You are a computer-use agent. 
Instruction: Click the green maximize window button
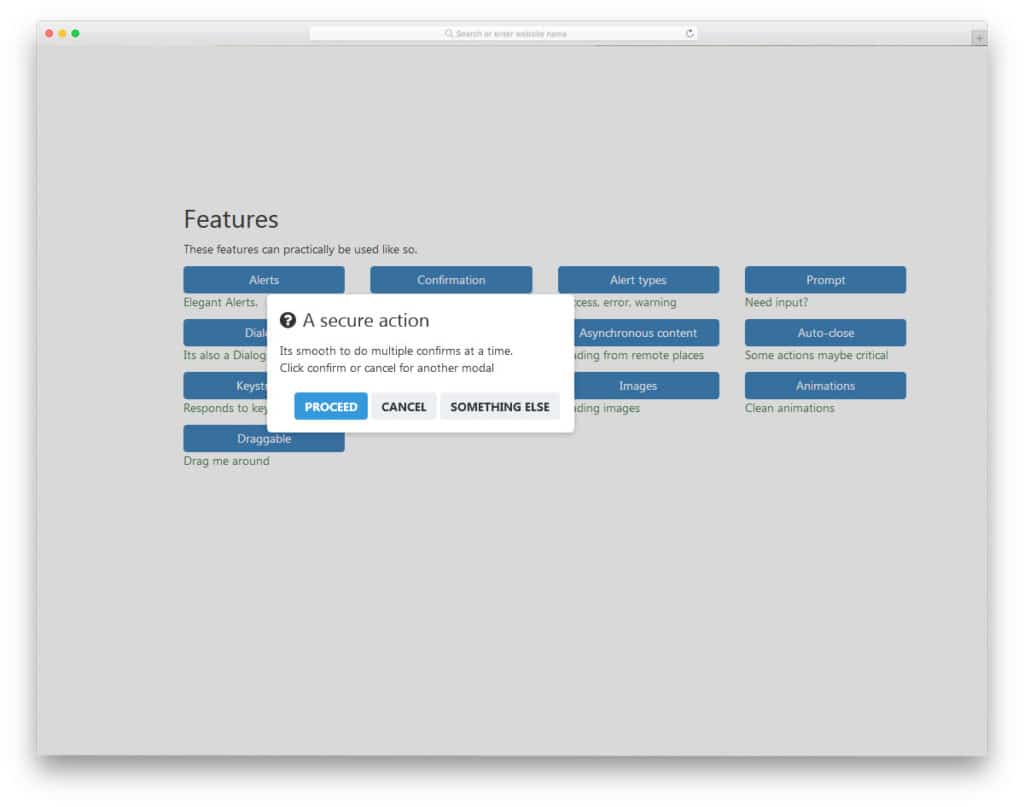click(x=75, y=33)
